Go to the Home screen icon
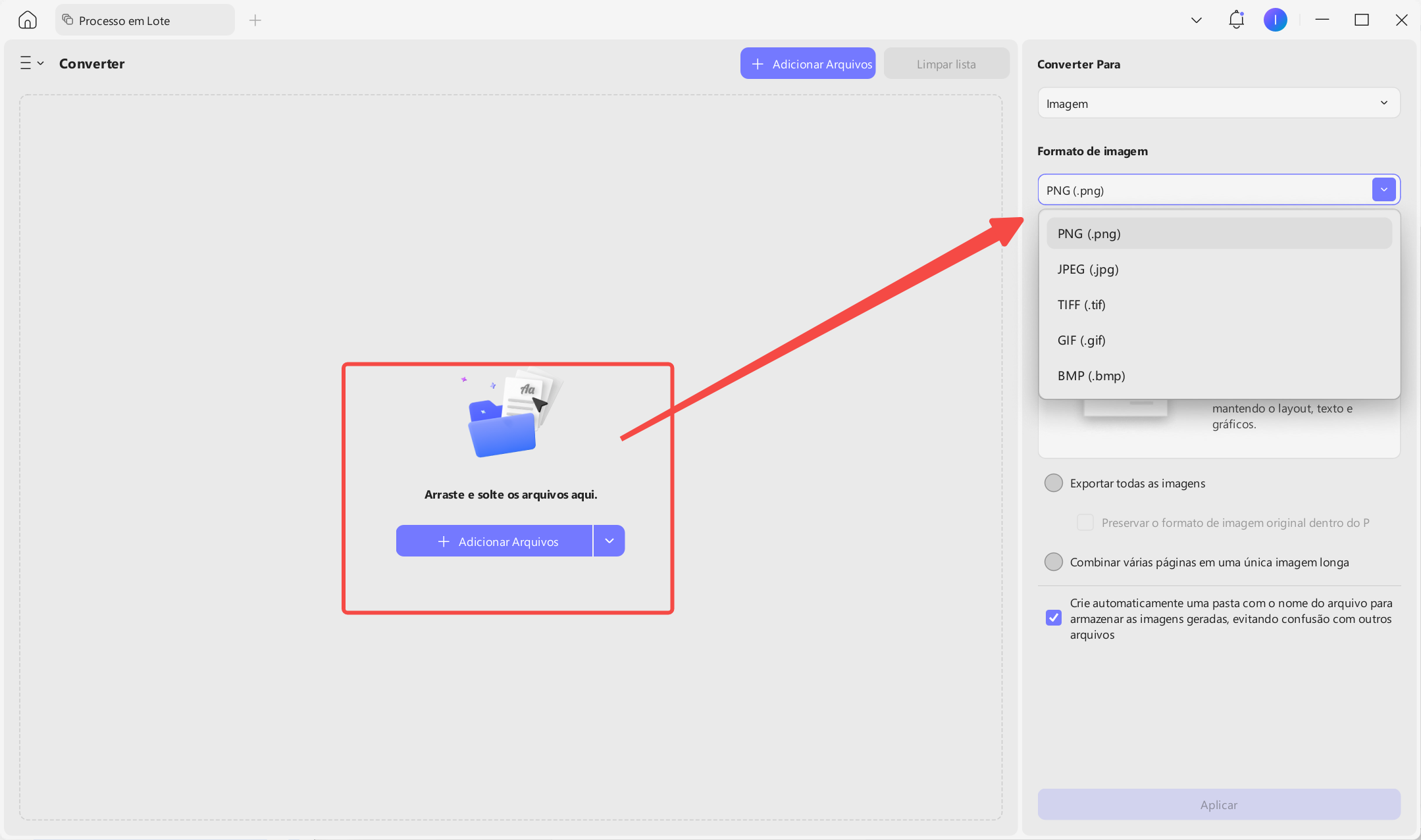The image size is (1421, 840). 27,20
